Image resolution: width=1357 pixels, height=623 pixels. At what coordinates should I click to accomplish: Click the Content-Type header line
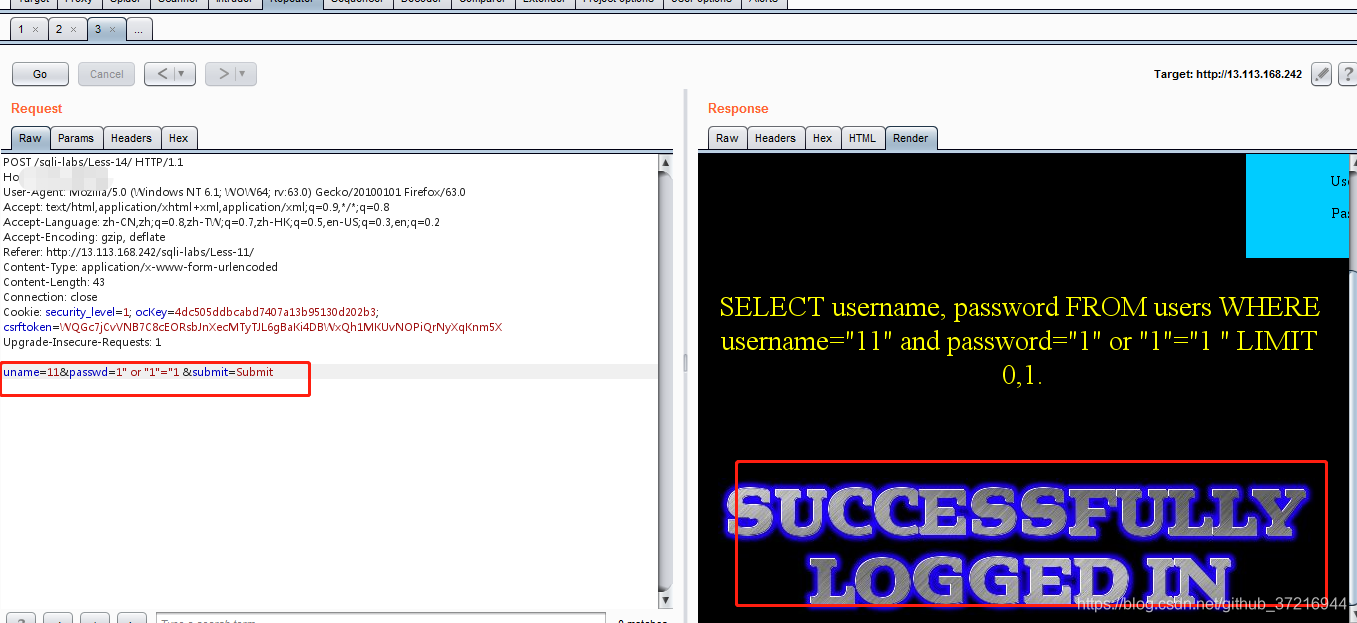tap(140, 267)
